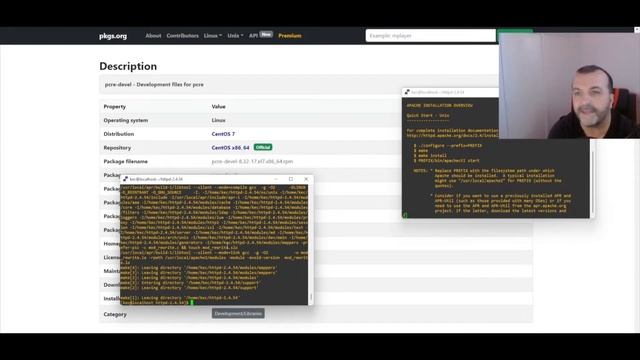
Task: Click the Official repository badge
Action: tap(263, 147)
